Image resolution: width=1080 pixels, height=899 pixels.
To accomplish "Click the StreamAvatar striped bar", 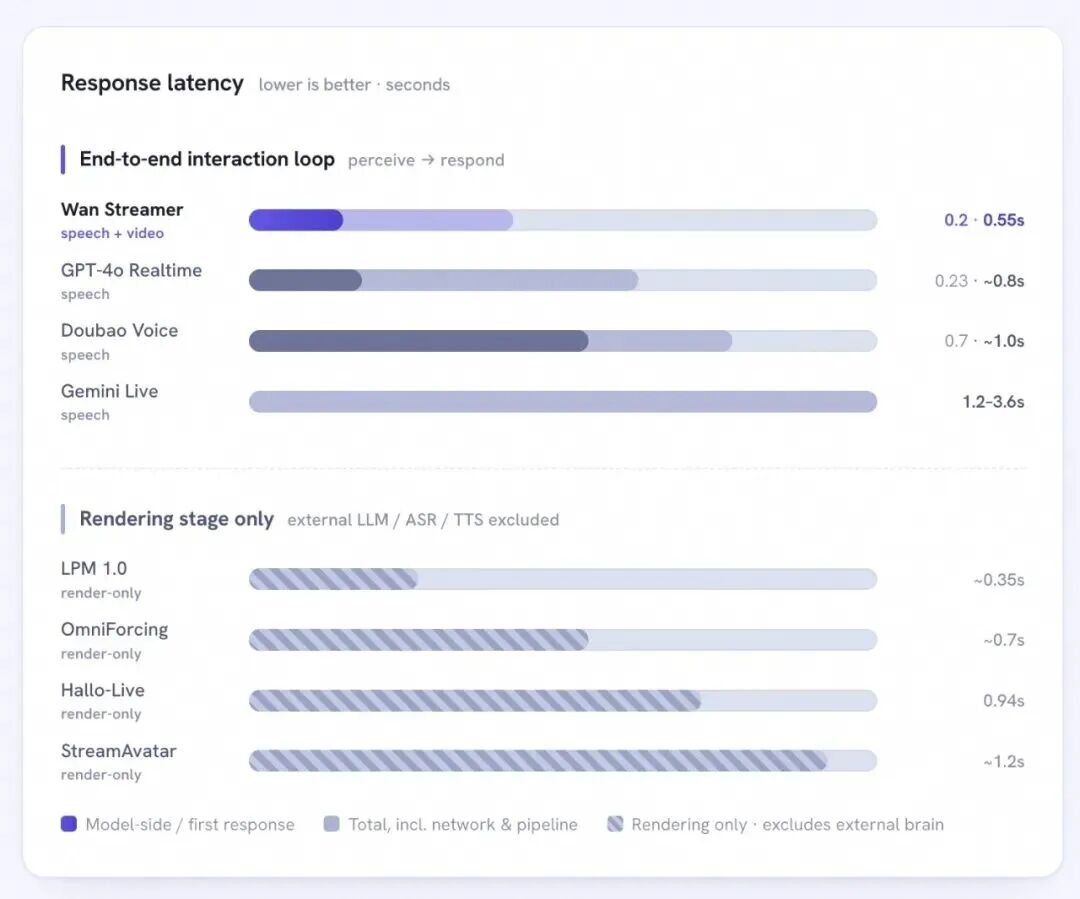I will (538, 761).
